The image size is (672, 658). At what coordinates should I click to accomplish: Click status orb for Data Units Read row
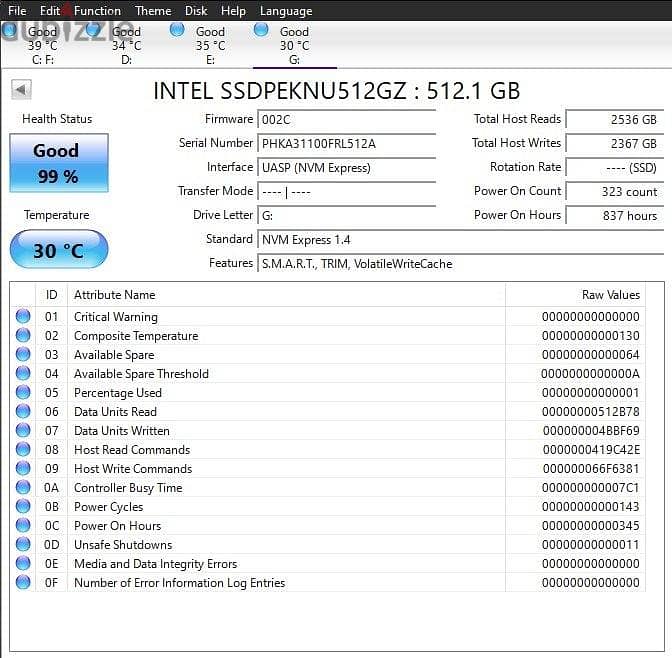pyautogui.click(x=23, y=411)
